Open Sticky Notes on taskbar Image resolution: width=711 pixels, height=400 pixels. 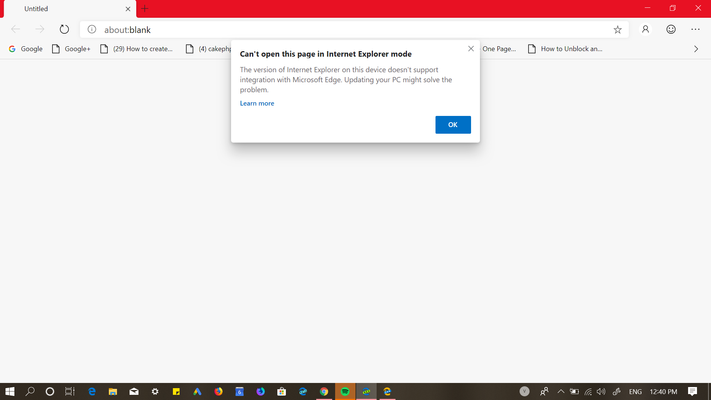(176, 391)
